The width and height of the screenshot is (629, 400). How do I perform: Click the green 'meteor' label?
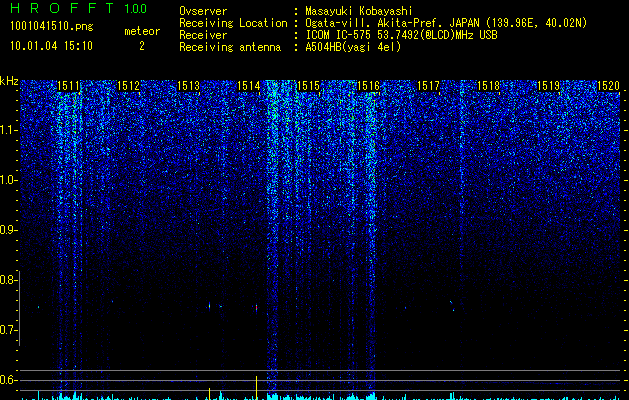(142, 31)
